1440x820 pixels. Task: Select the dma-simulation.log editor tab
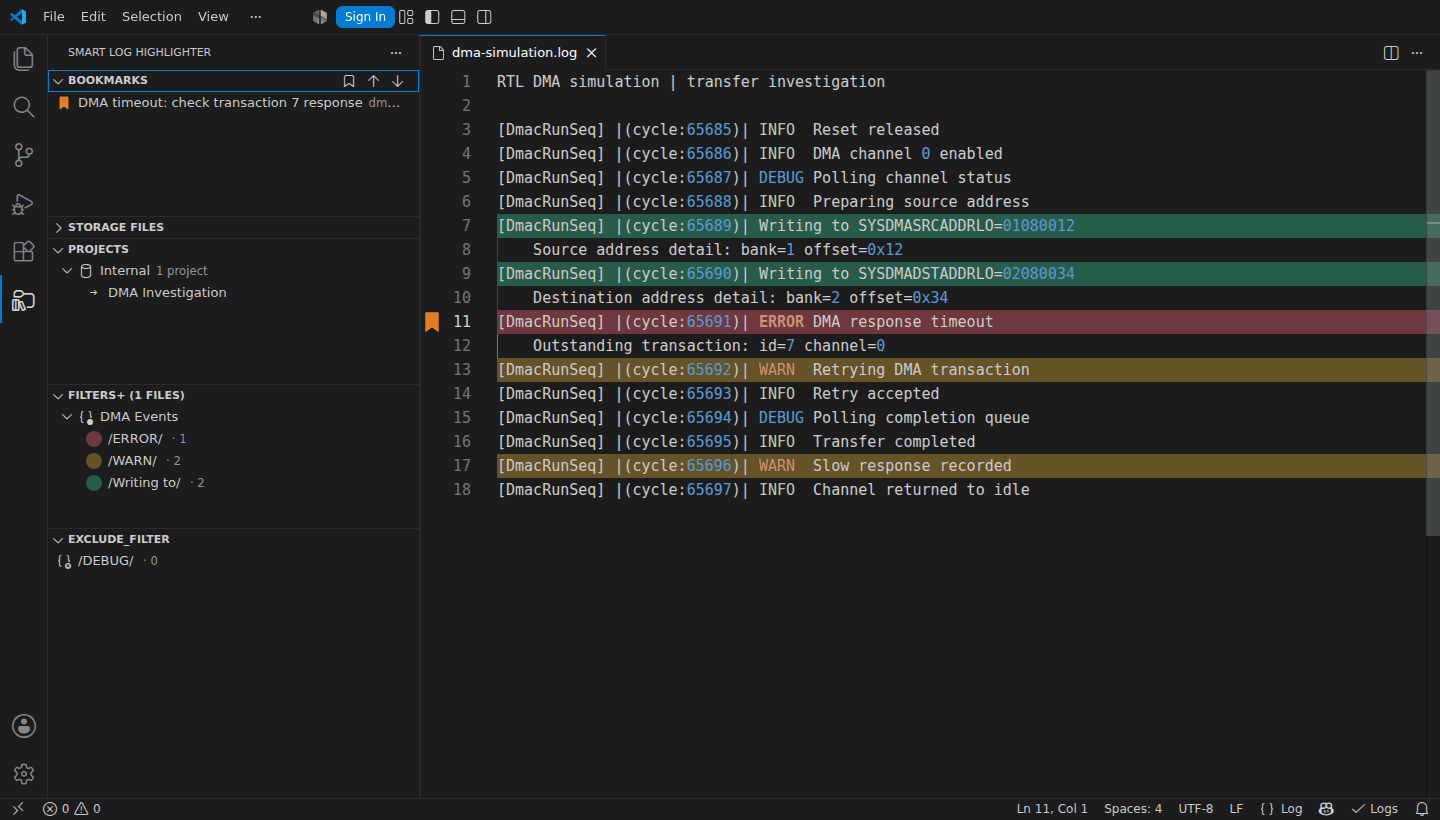[513, 53]
